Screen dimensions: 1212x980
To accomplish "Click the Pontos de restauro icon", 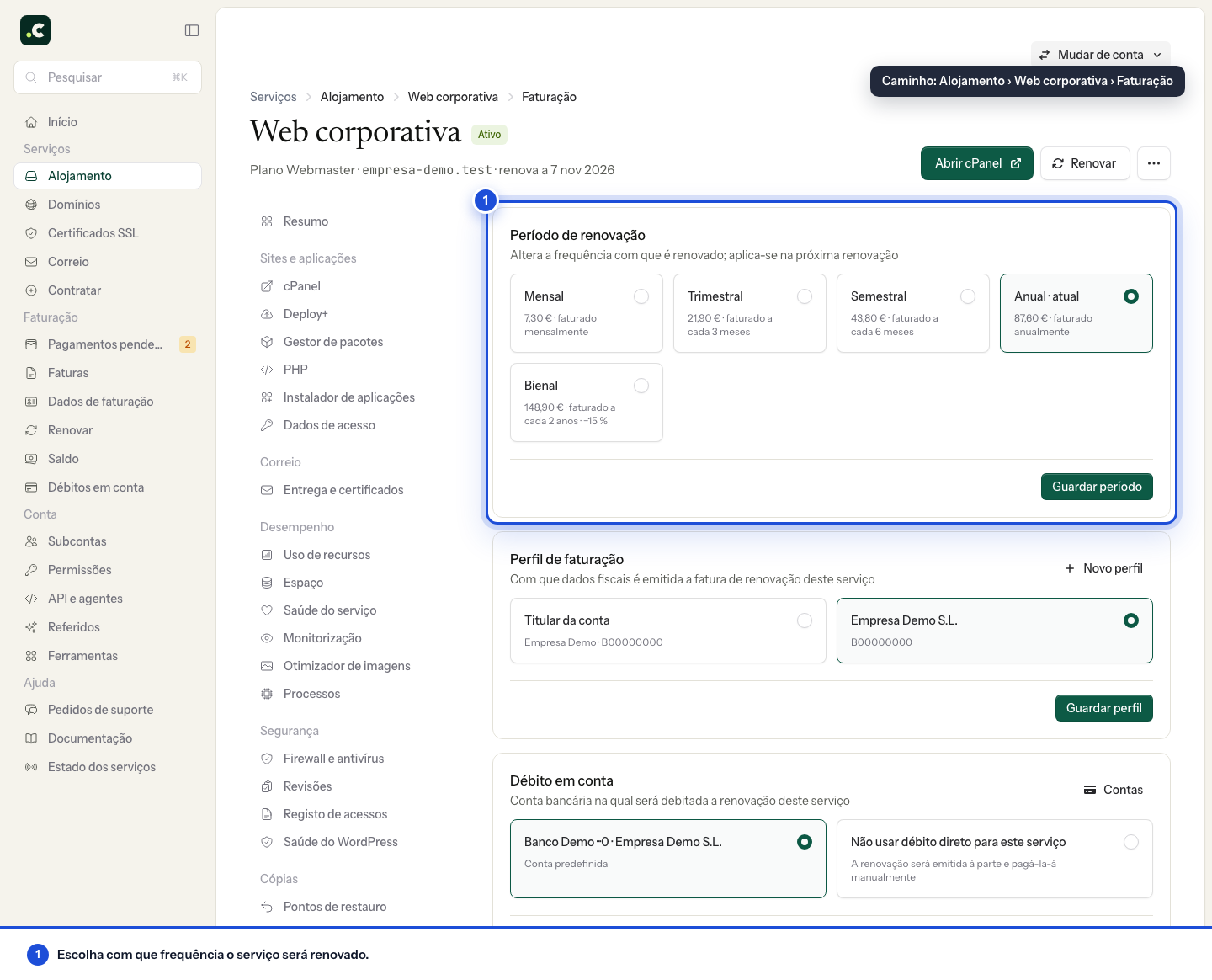I will pyautogui.click(x=267, y=907).
